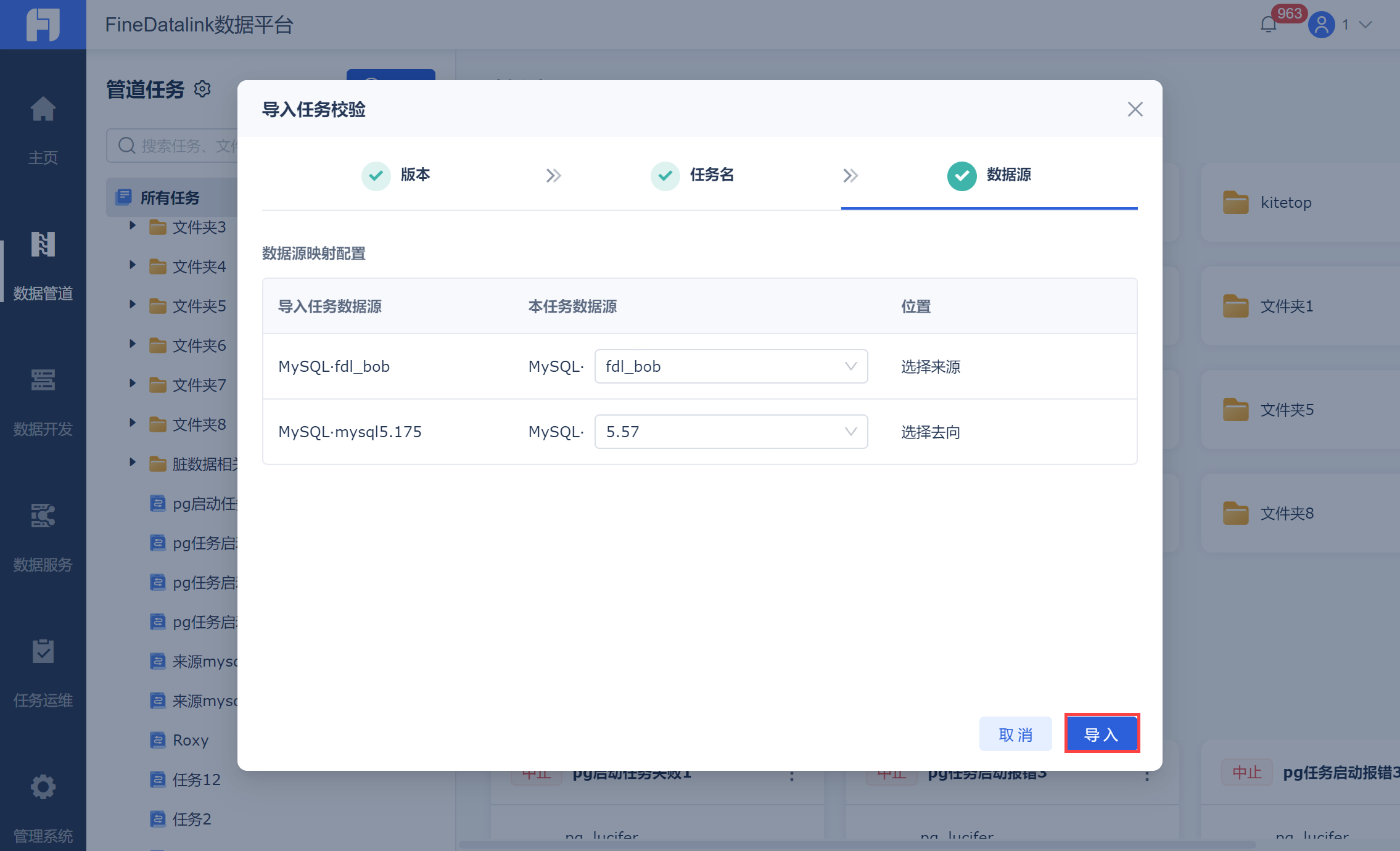
Task: Open the Data Service sidebar icon
Action: [x=43, y=517]
